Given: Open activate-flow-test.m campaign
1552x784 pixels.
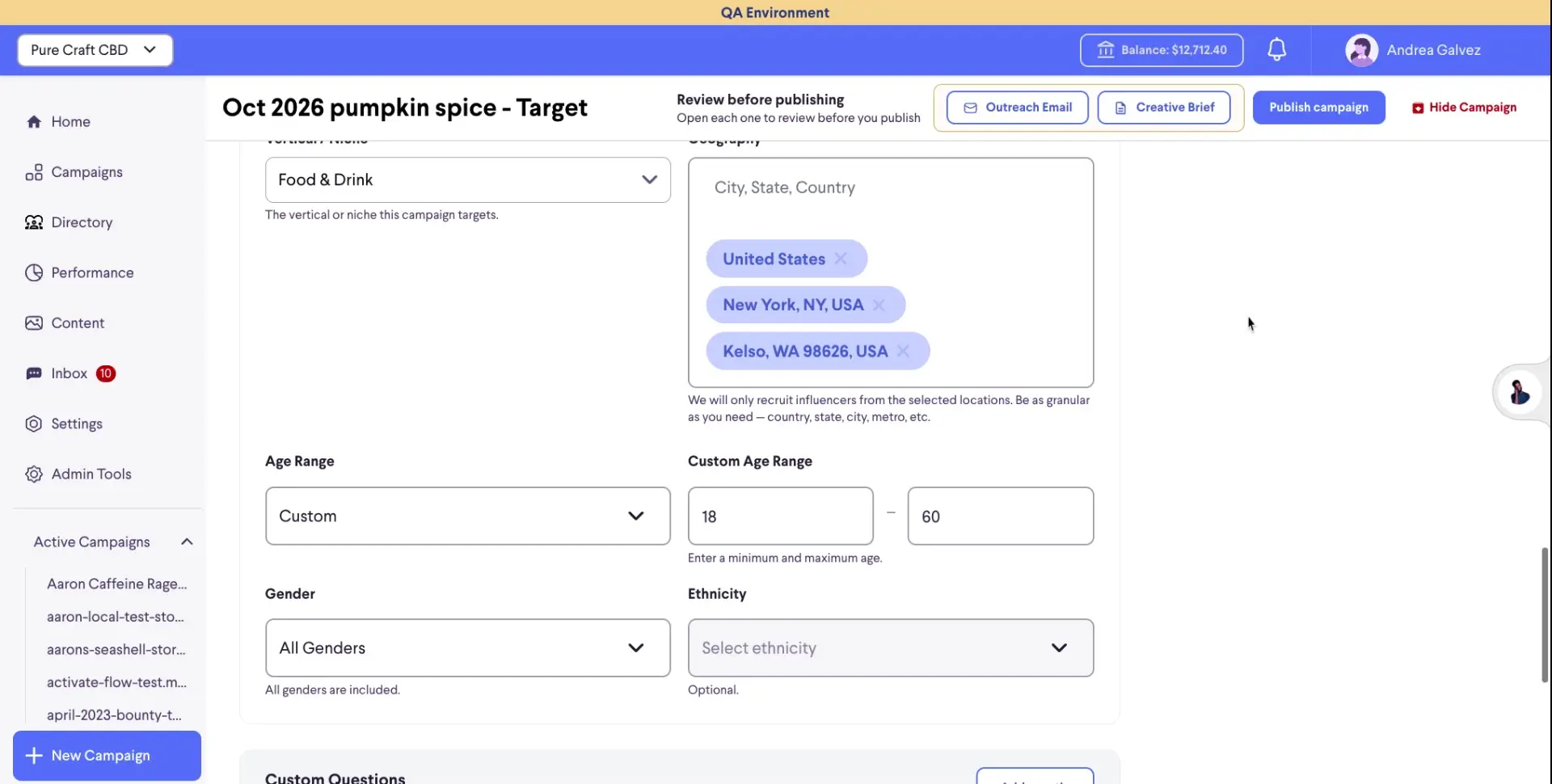Looking at the screenshot, I should (x=116, y=682).
